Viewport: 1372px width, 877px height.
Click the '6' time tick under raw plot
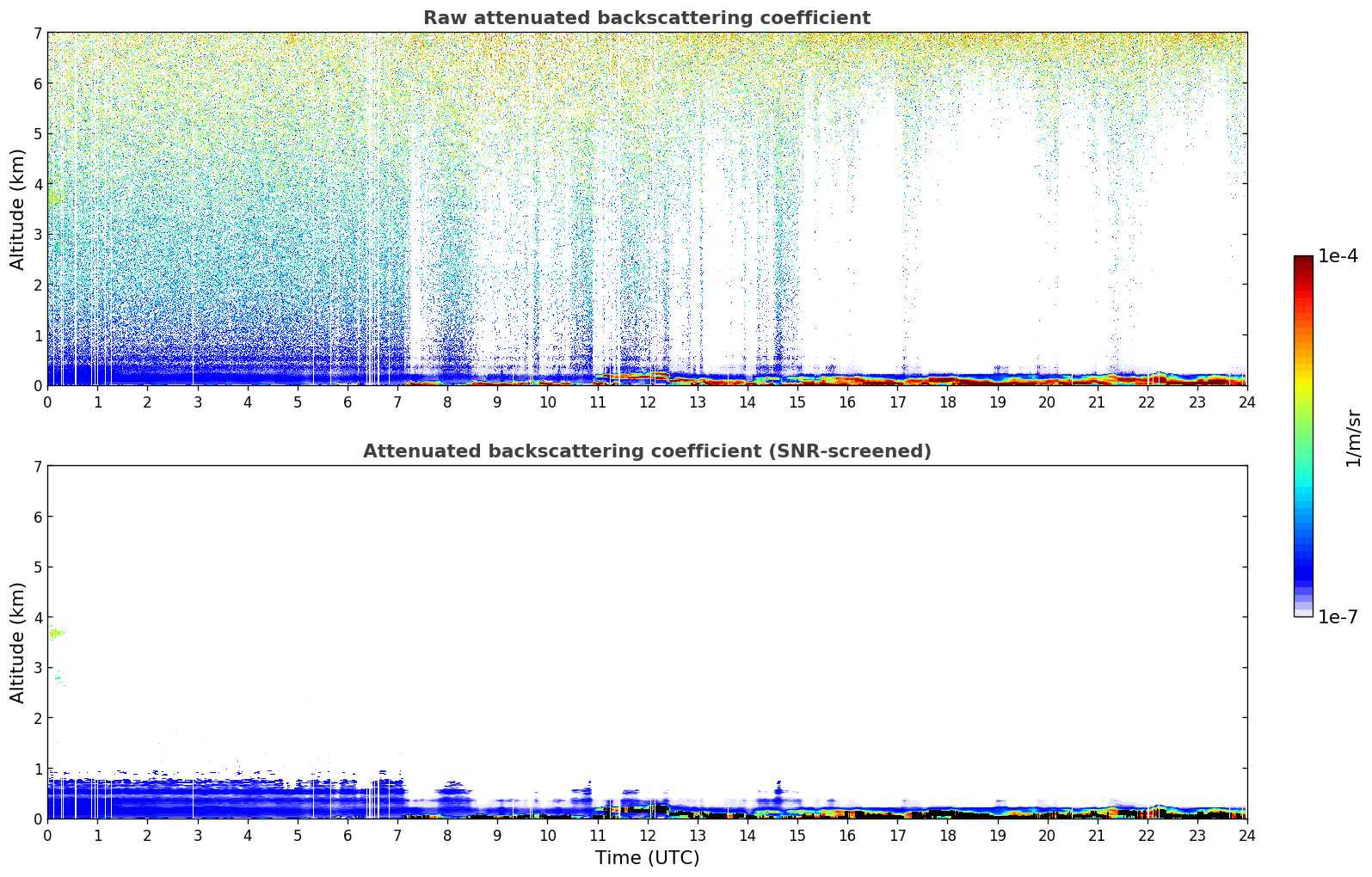click(x=348, y=402)
